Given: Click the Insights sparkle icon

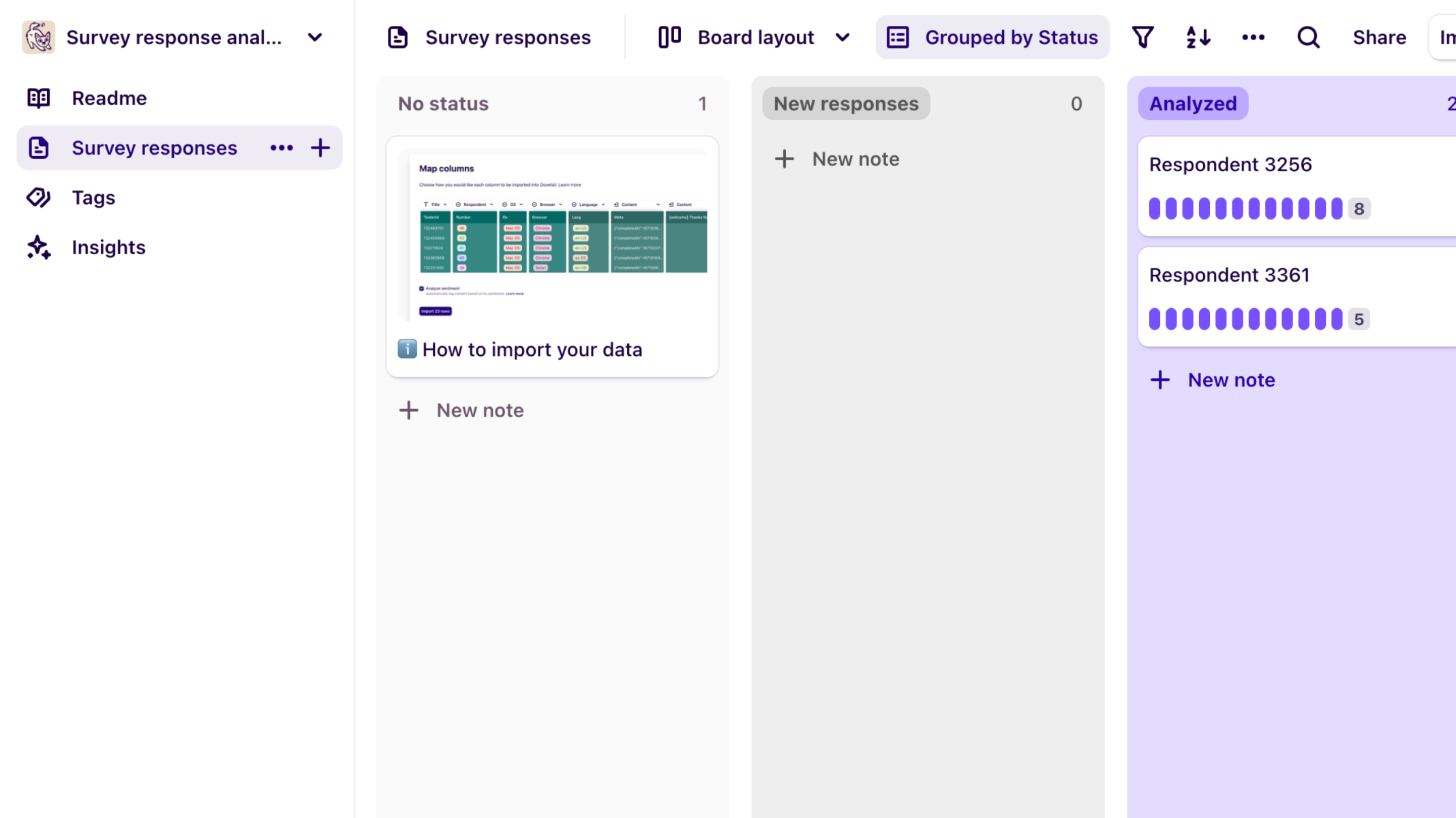Looking at the screenshot, I should point(39,247).
